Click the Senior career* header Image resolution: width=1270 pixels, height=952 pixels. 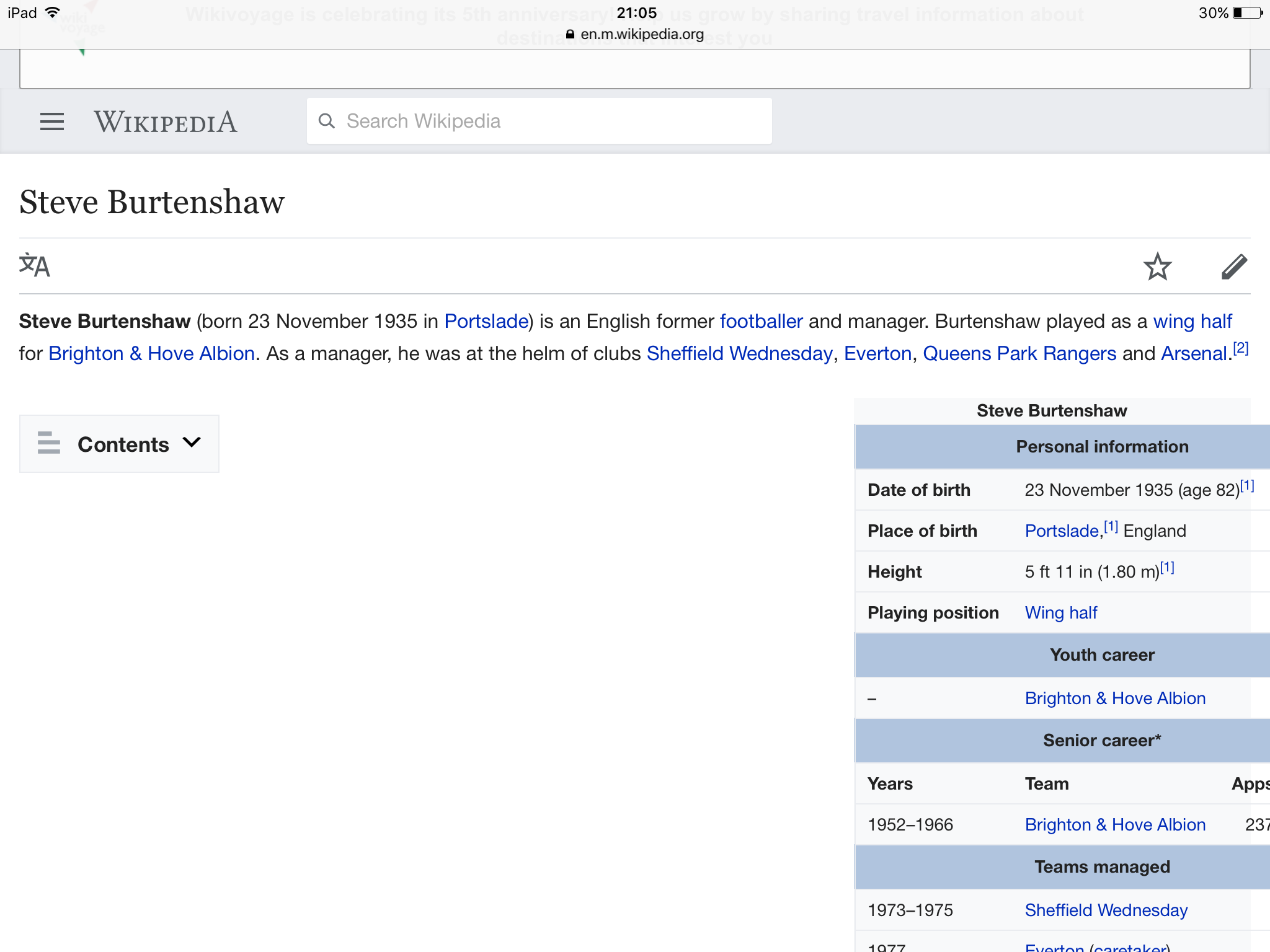1102,740
